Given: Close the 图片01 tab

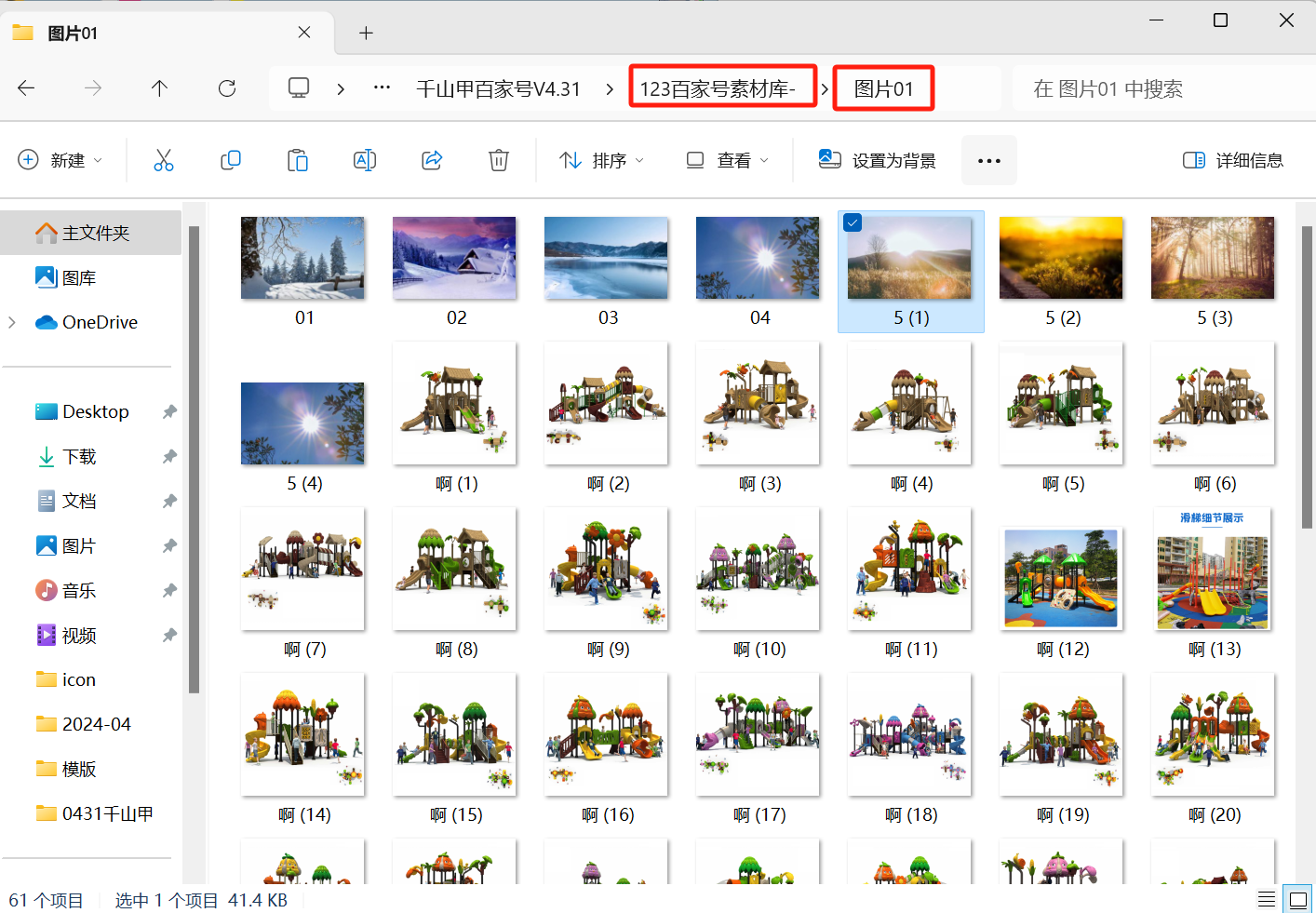Looking at the screenshot, I should pyautogui.click(x=304, y=33).
